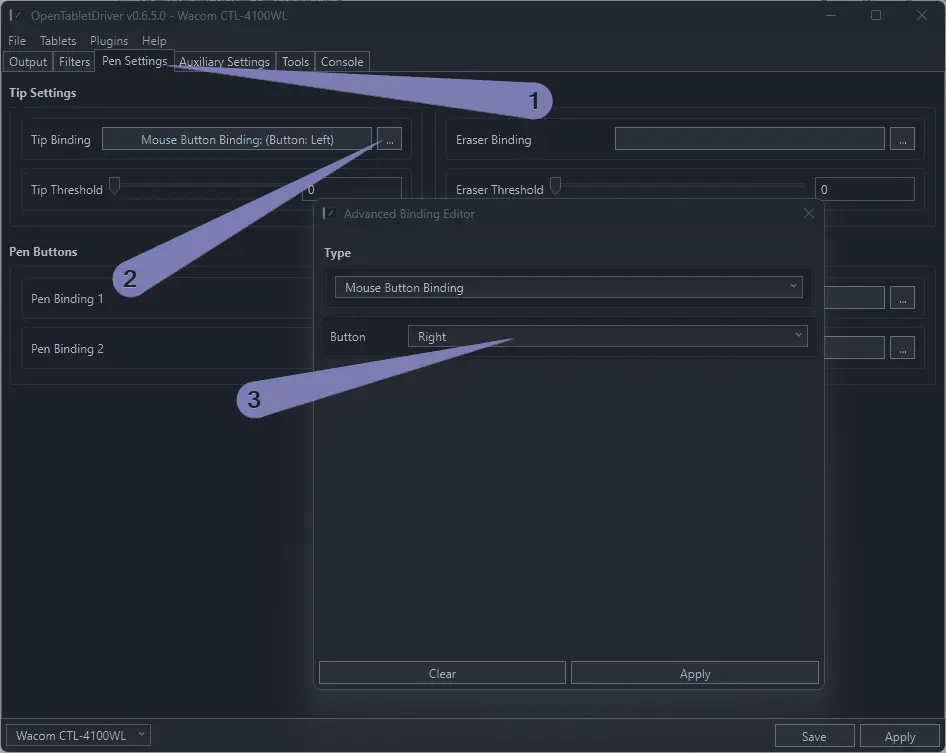Click the Eraser Binding ellipsis button
Image resolution: width=946 pixels, height=753 pixels.
pos(902,140)
